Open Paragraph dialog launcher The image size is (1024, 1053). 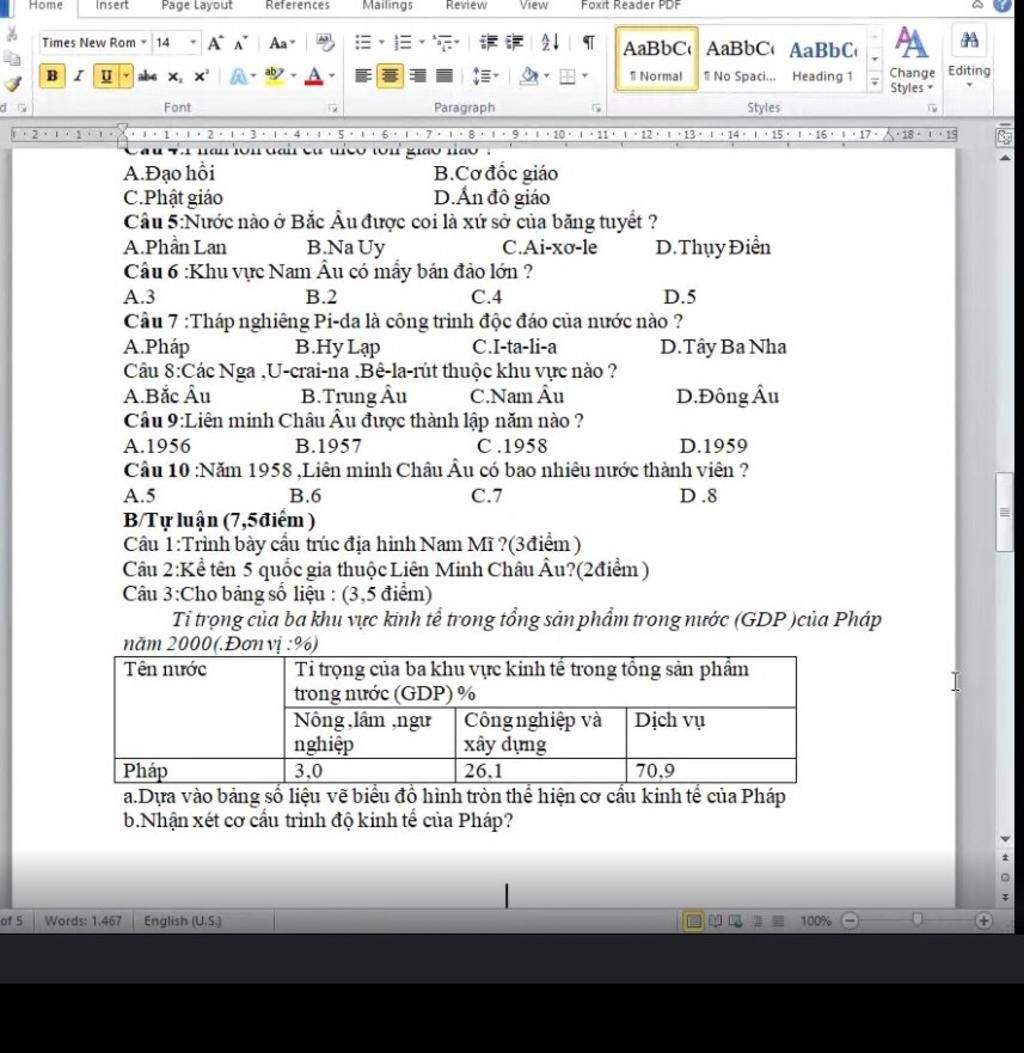[596, 107]
